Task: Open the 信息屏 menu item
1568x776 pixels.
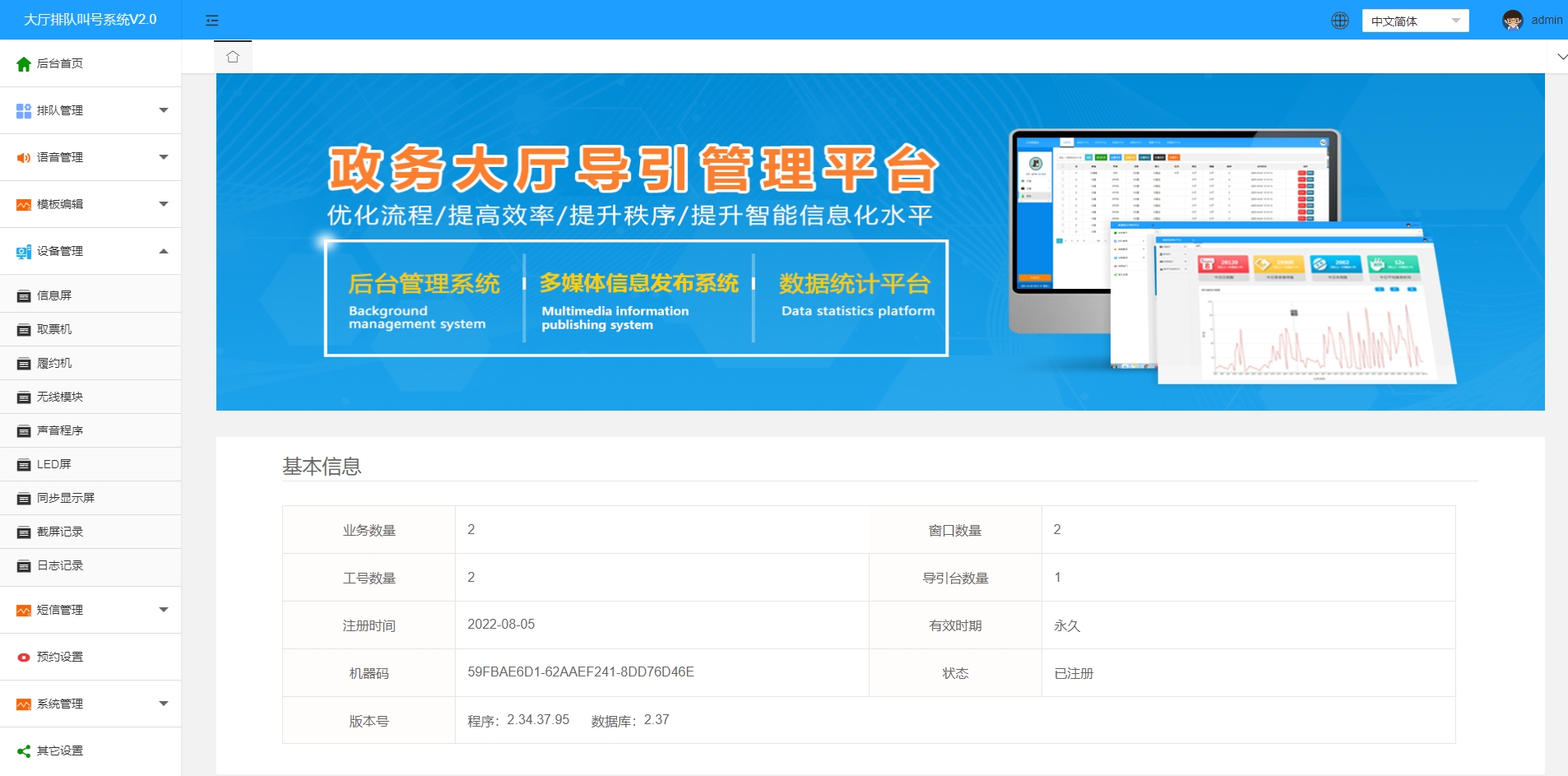Action: pos(54,295)
